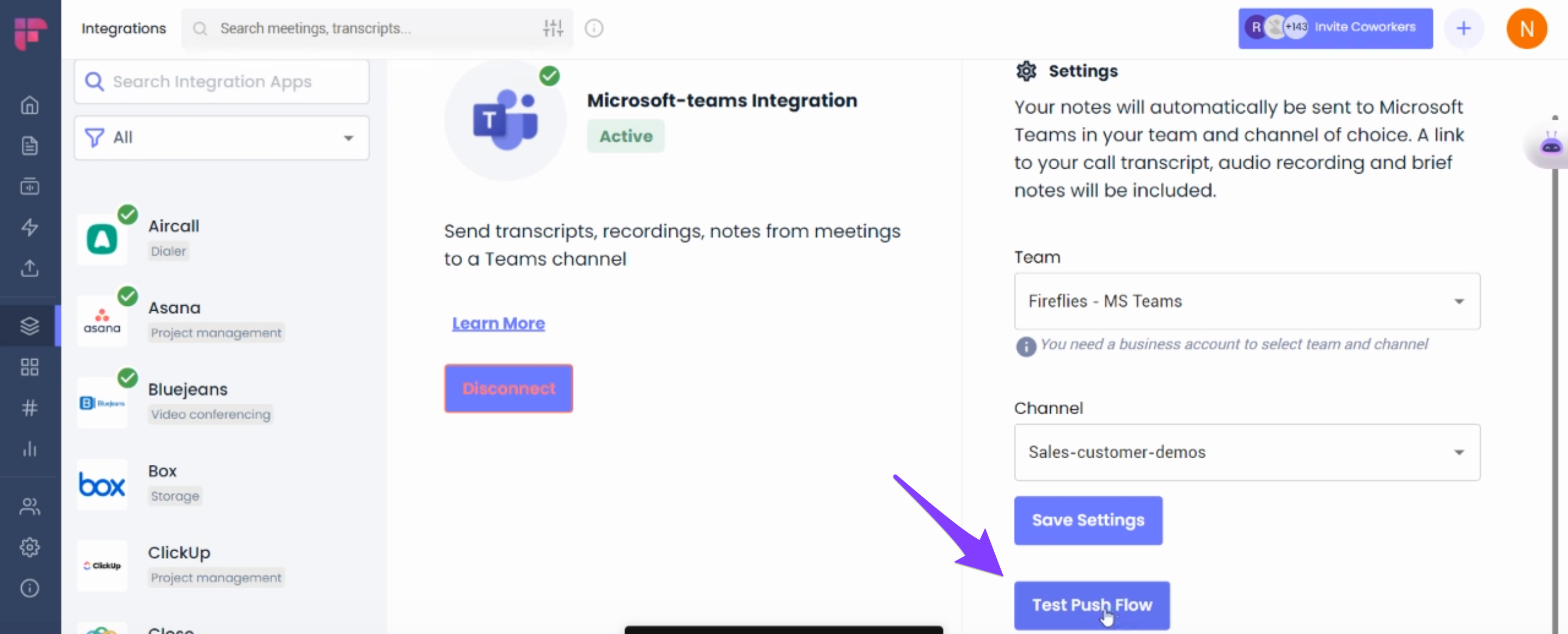Screen dimensions: 1568x634
Task: Select the Box integration
Action: [222, 483]
